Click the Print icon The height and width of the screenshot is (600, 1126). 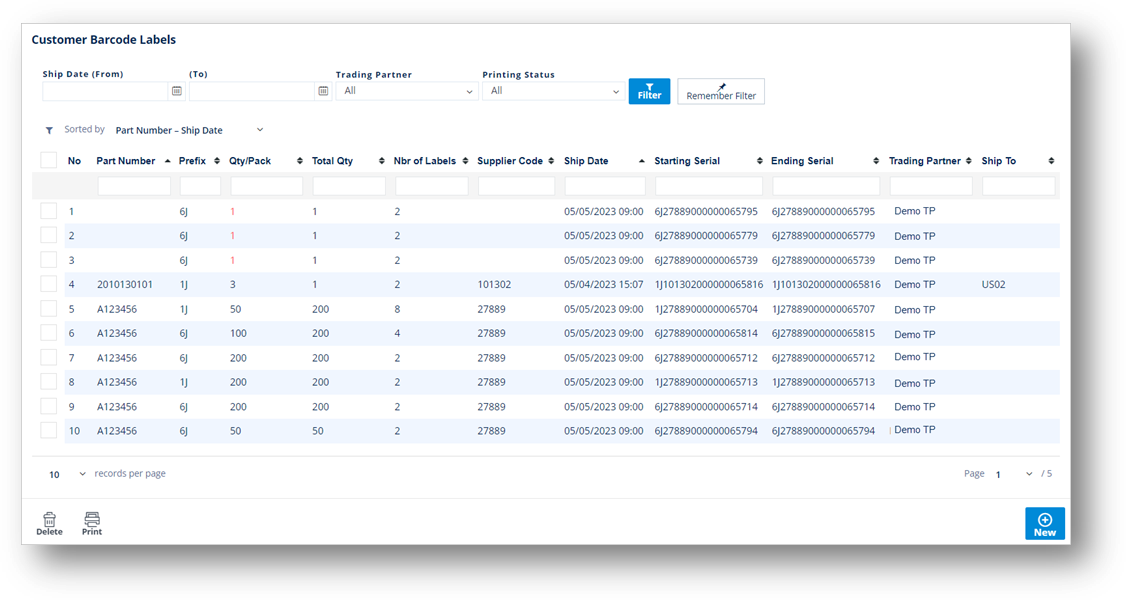click(x=91, y=517)
